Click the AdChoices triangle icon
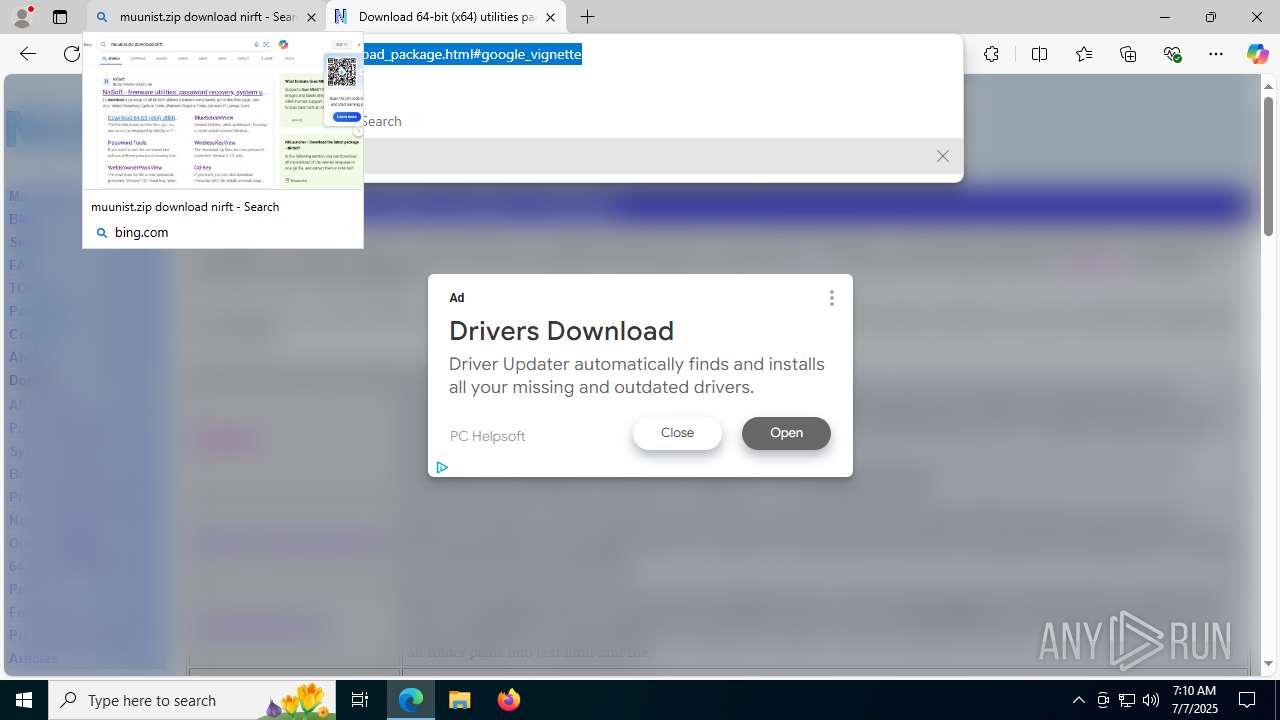The height and width of the screenshot is (720, 1280). [x=441, y=467]
